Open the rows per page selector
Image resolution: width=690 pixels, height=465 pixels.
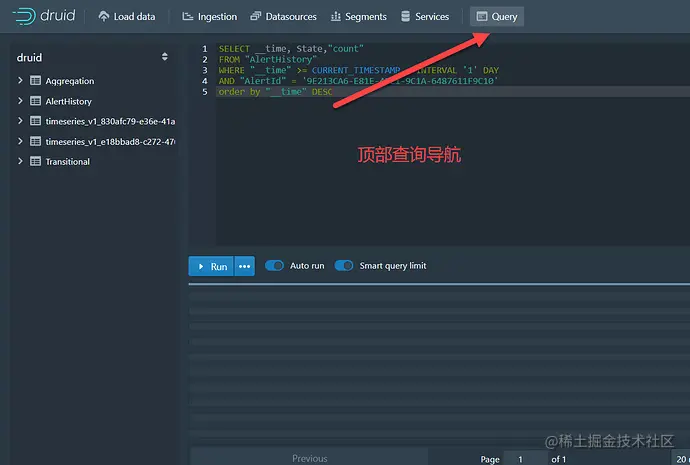click(680, 458)
